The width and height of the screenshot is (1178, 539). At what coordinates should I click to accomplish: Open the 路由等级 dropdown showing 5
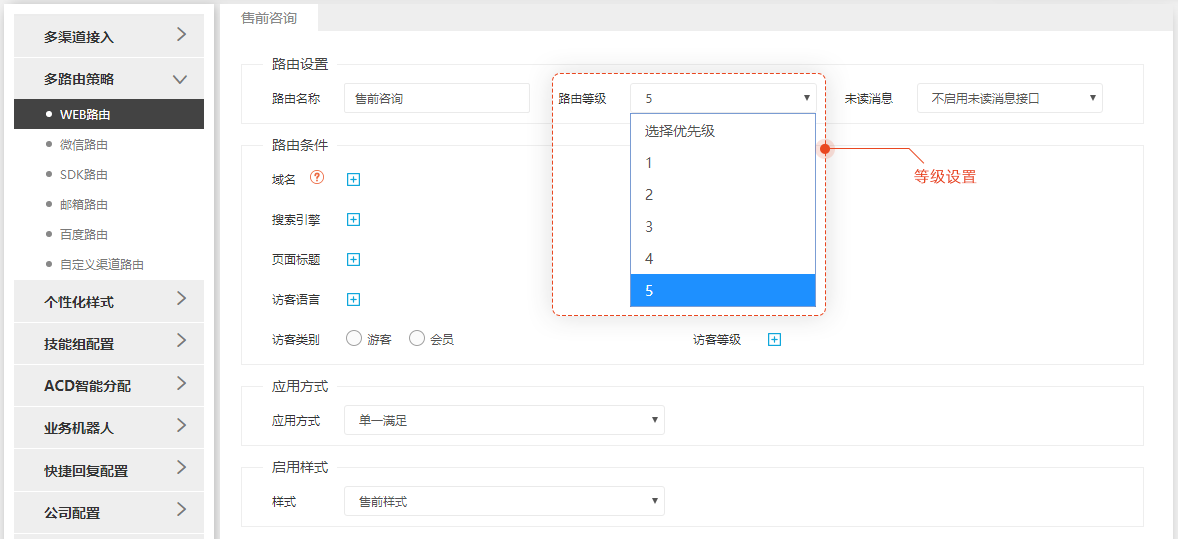tap(723, 98)
